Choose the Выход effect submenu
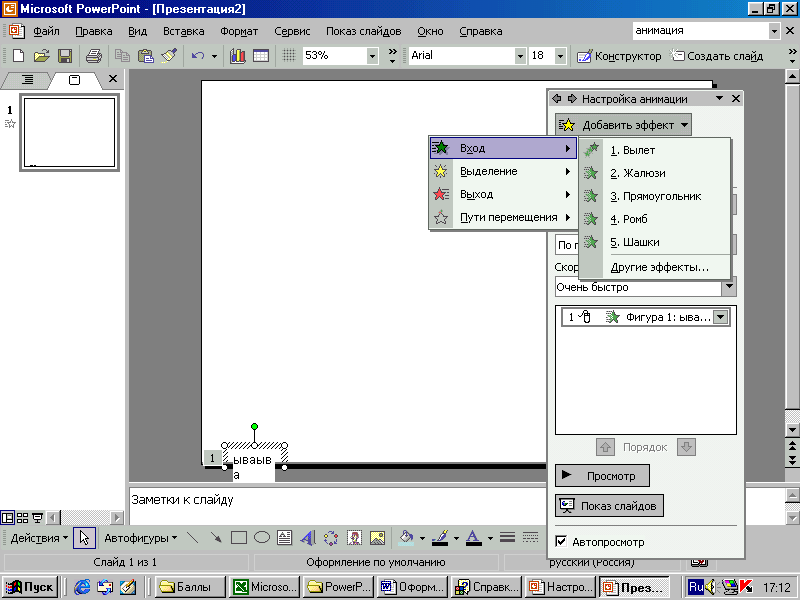 502,194
